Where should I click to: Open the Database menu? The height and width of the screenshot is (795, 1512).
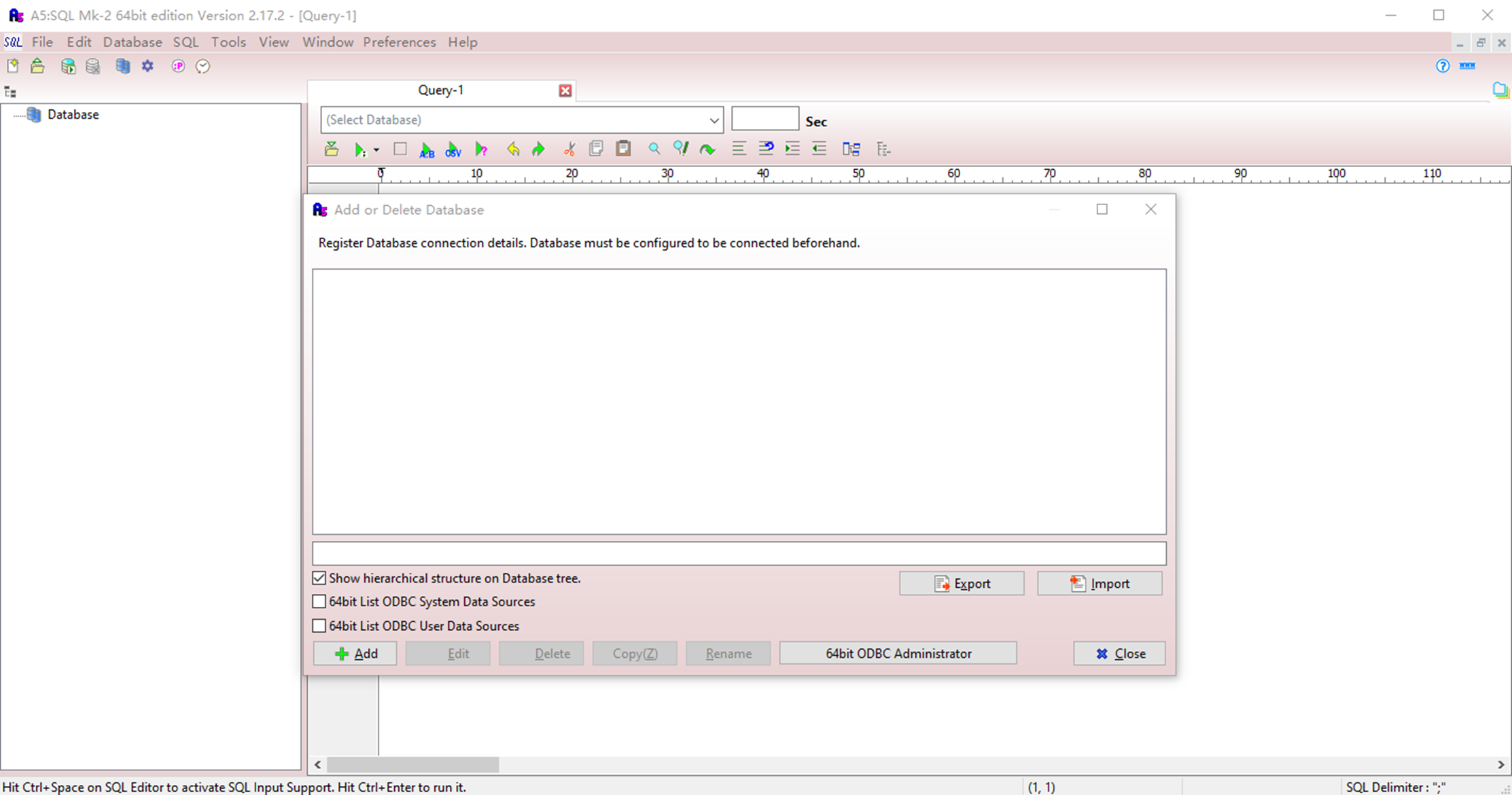click(x=133, y=42)
